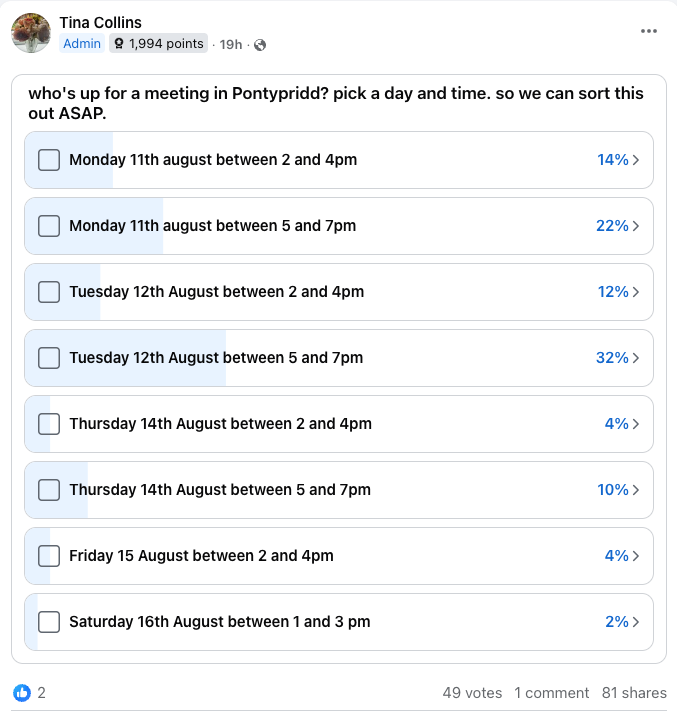Image resolution: width=677 pixels, height=719 pixels.
Task: Click the public globe privacy icon
Action: 260,44
